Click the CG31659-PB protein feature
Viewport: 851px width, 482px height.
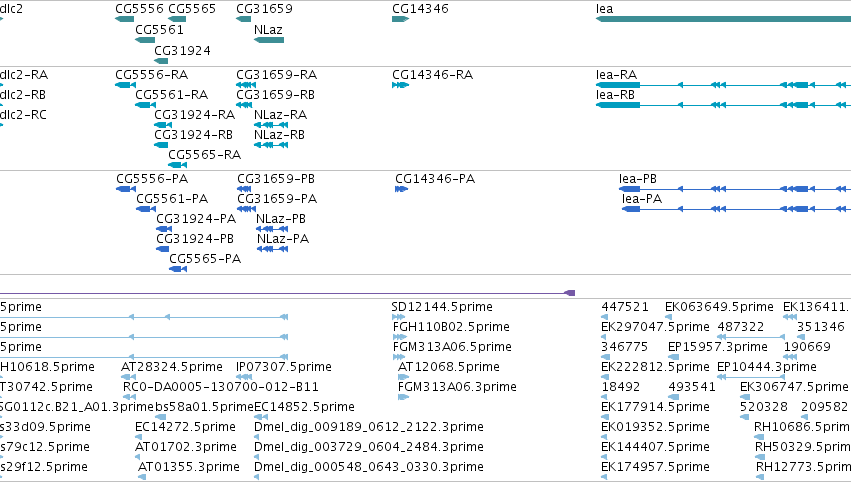244,189
